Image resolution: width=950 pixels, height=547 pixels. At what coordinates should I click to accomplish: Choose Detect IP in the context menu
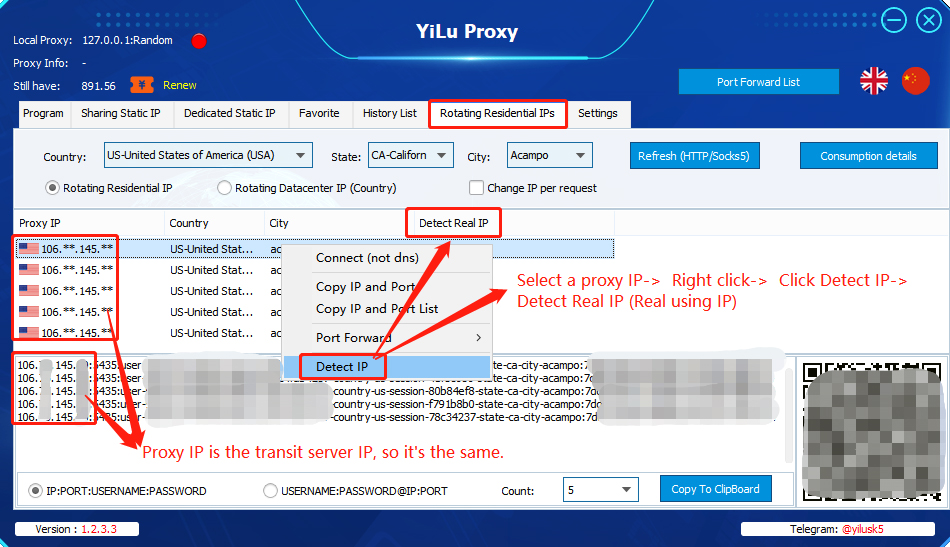(387, 366)
